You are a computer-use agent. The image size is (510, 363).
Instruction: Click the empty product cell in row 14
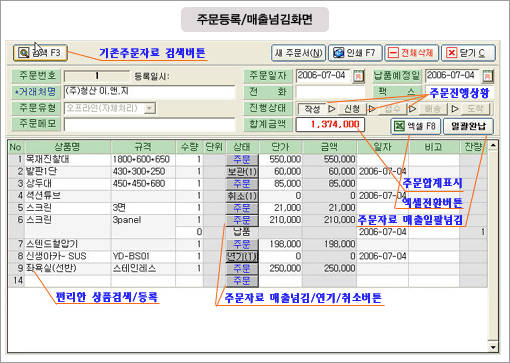[68, 281]
